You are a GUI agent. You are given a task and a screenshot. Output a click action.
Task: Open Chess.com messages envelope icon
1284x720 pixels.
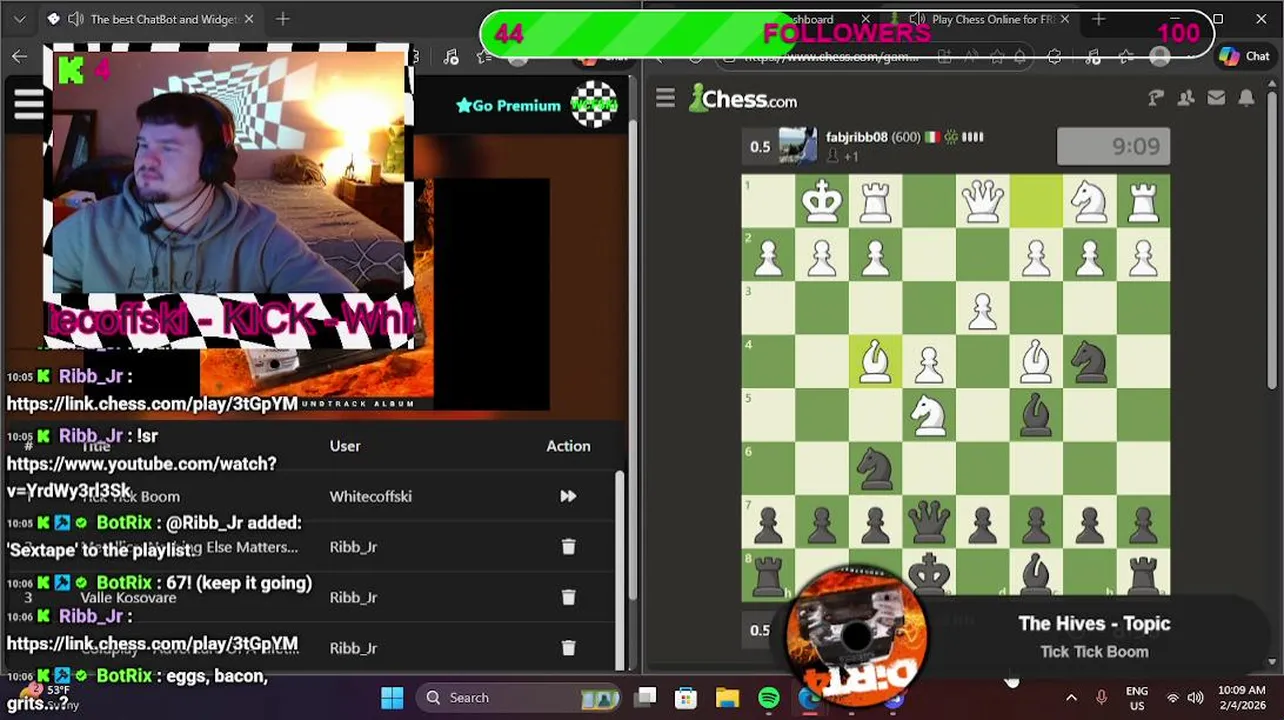point(1216,98)
